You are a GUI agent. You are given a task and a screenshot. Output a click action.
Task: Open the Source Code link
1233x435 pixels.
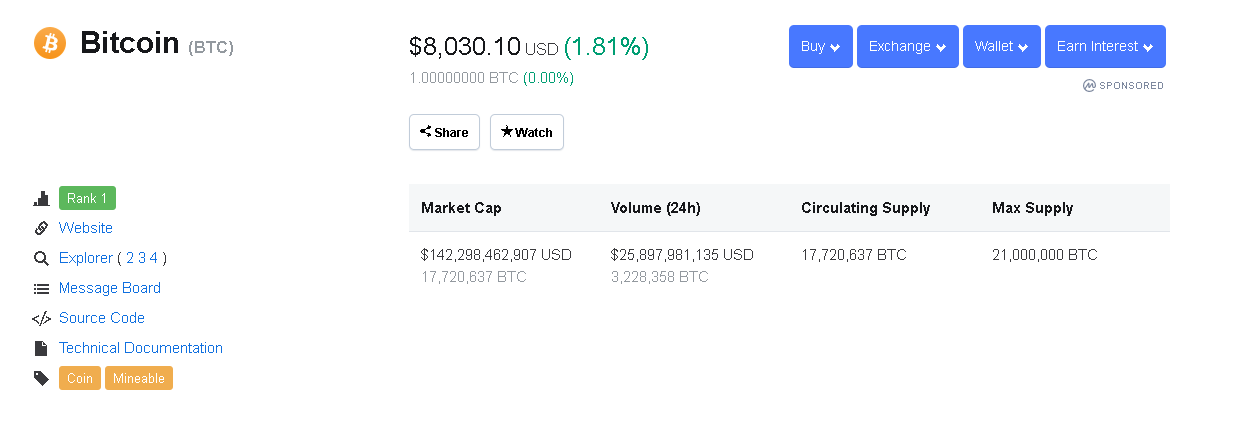pos(102,318)
